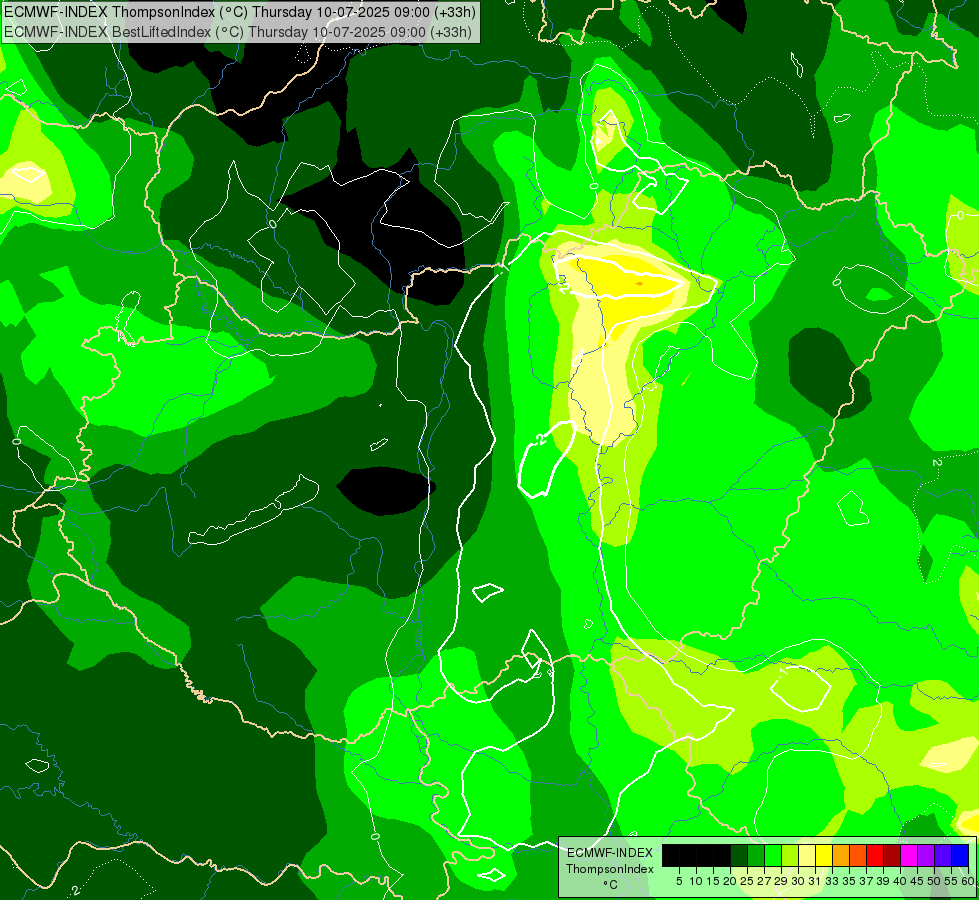Viewport: 979px width, 900px height.
Task: Click the legend scale label "60"
Action: 968,881
